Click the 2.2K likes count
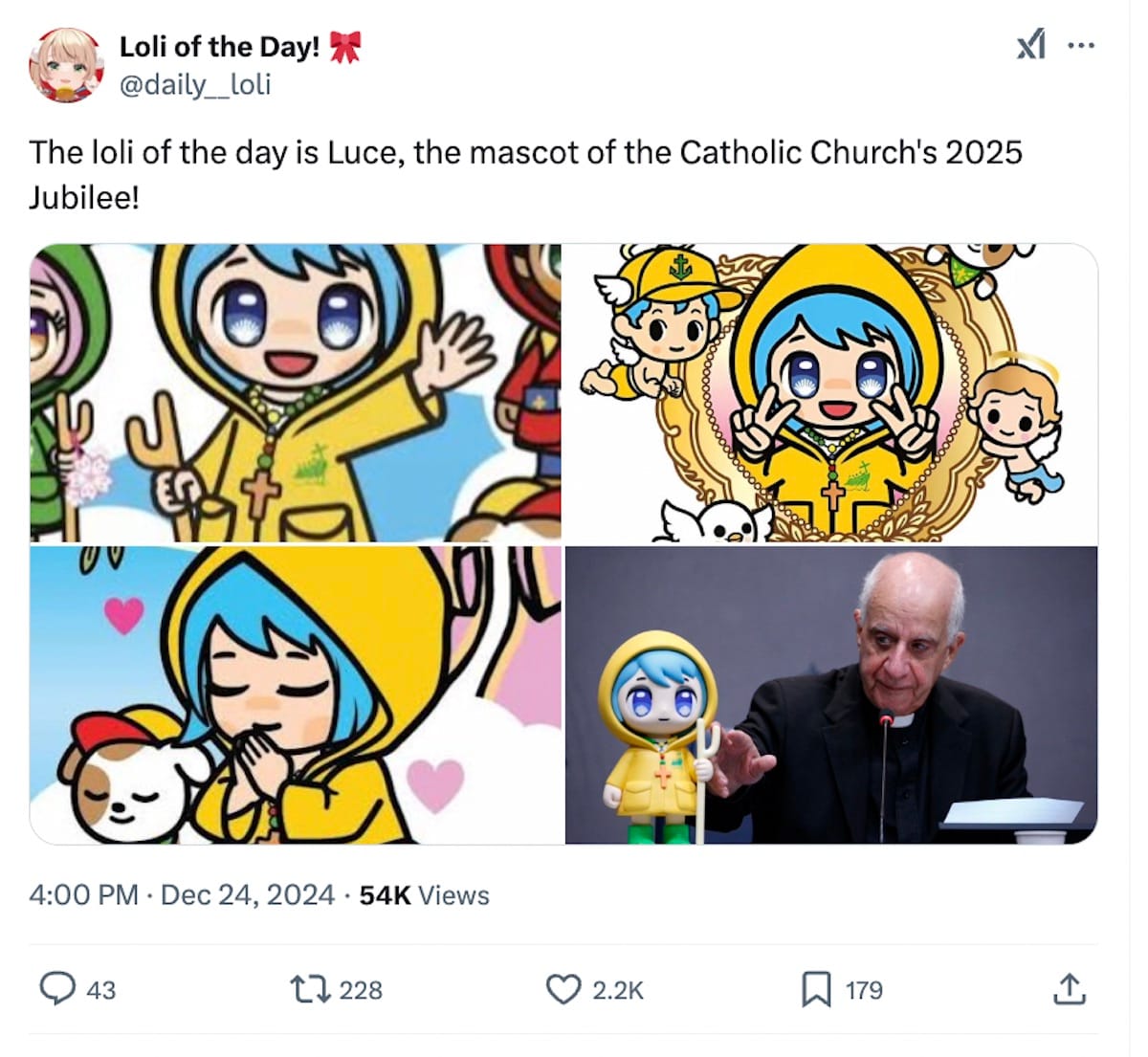Screen dimensions: 1148x1057 (x=618, y=990)
